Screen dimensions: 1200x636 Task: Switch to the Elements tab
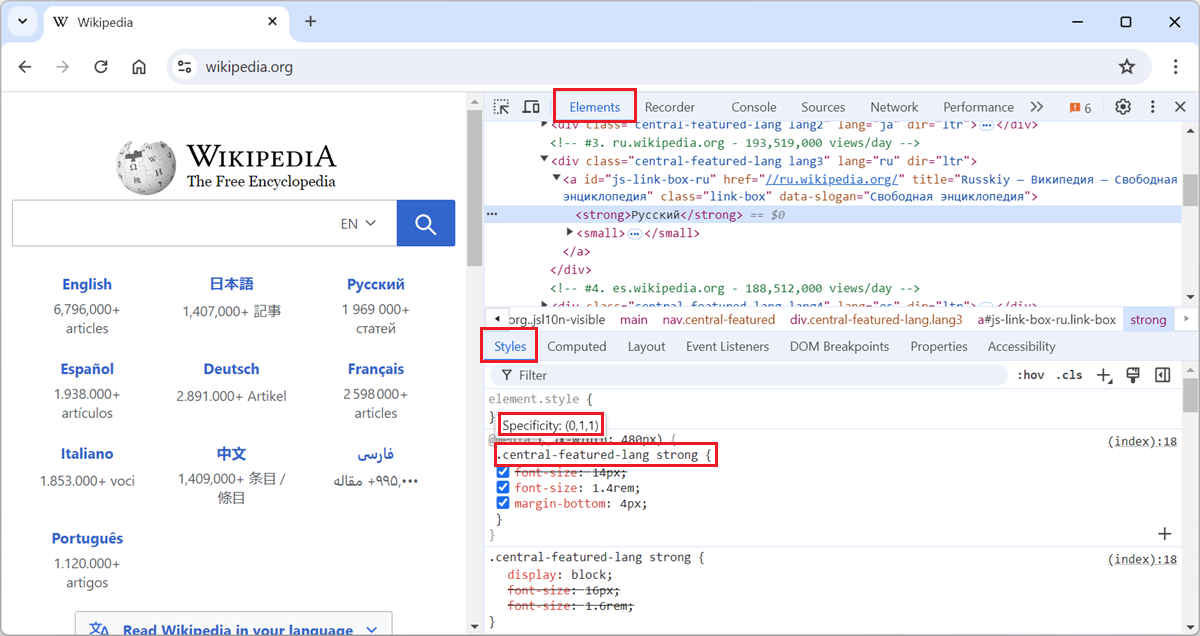click(x=595, y=107)
